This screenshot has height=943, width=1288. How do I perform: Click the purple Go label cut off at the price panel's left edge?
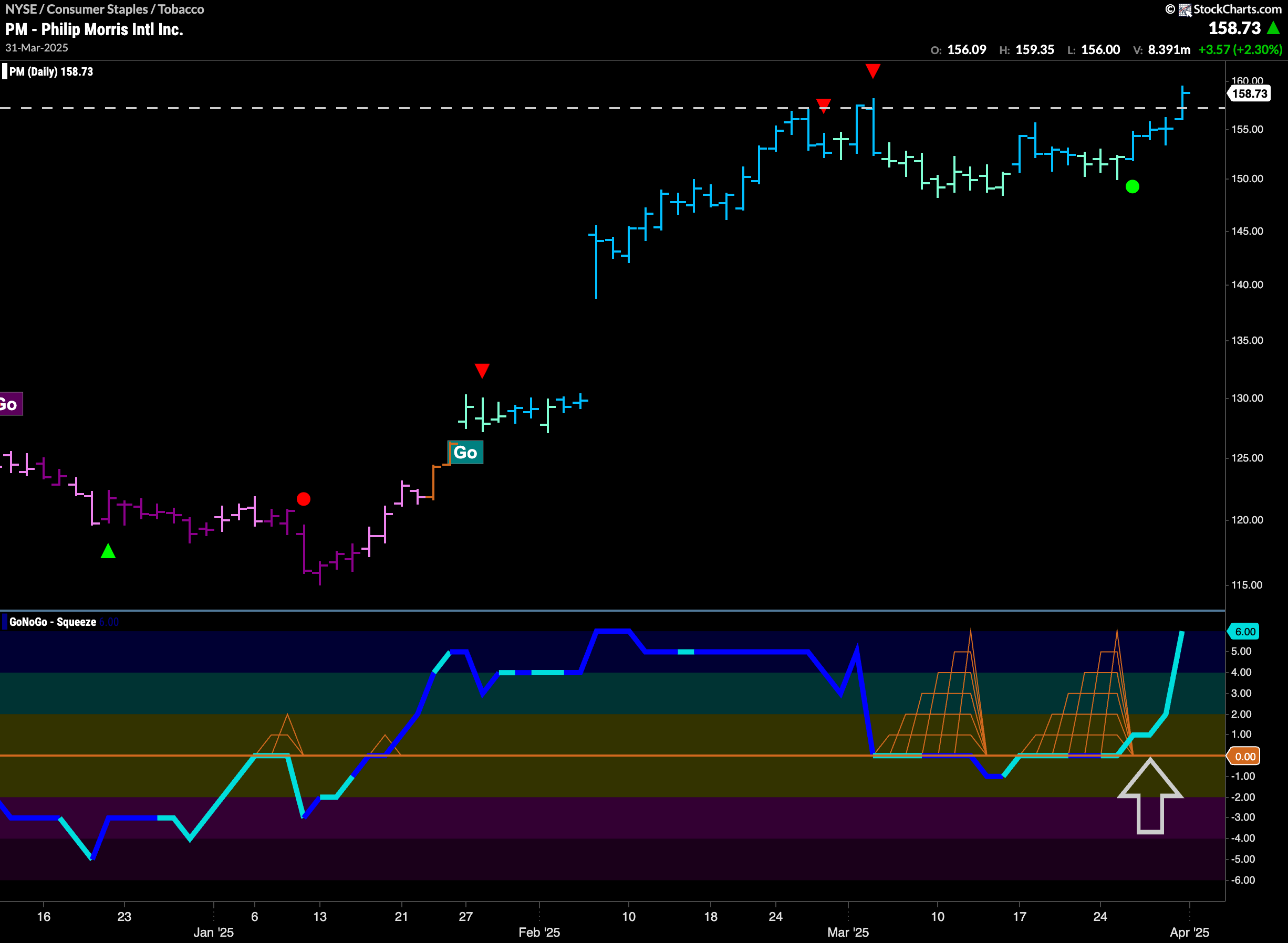pyautogui.click(x=11, y=404)
